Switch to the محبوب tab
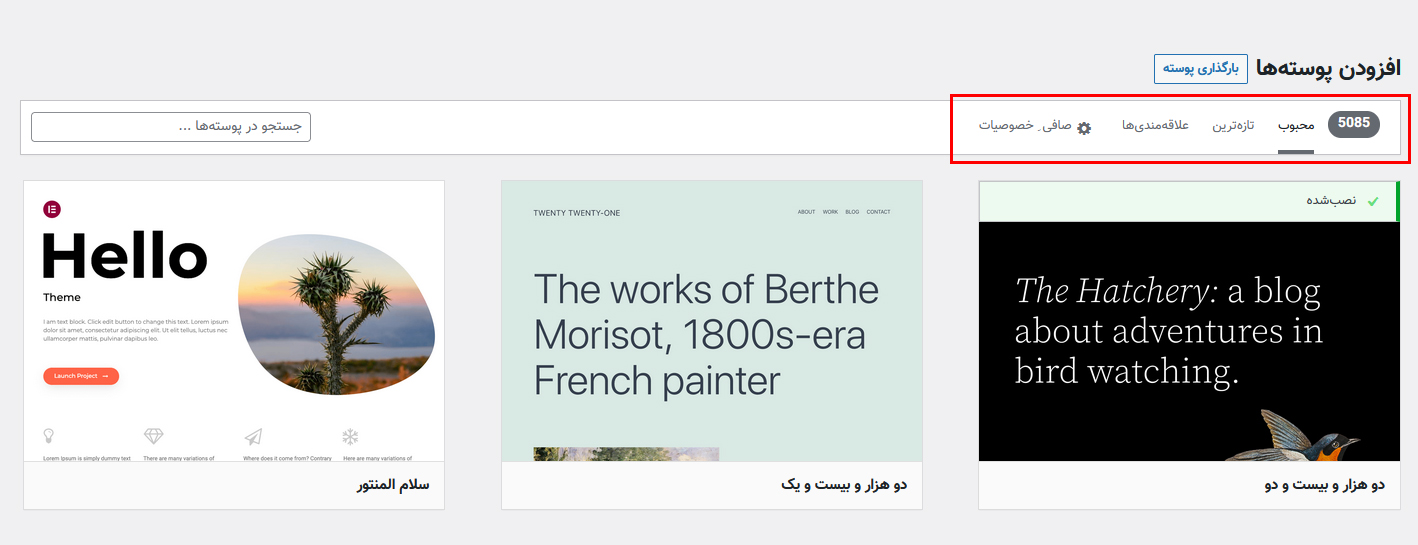 [x=1296, y=126]
